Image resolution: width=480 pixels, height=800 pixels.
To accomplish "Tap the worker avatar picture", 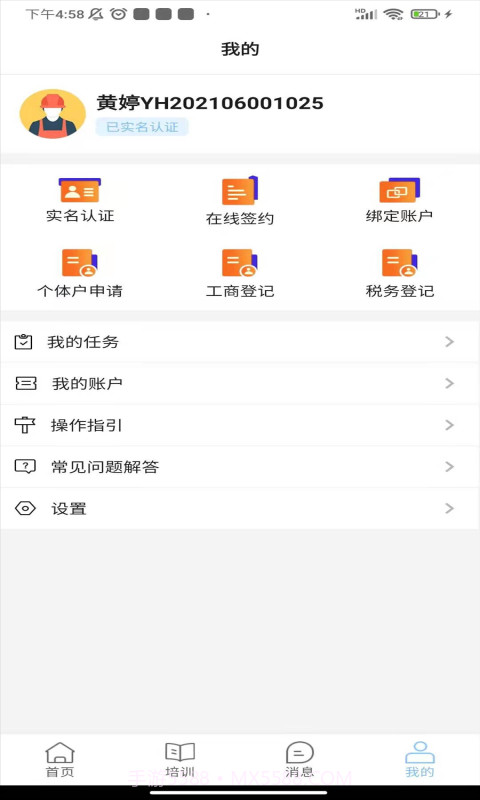I will tap(53, 114).
